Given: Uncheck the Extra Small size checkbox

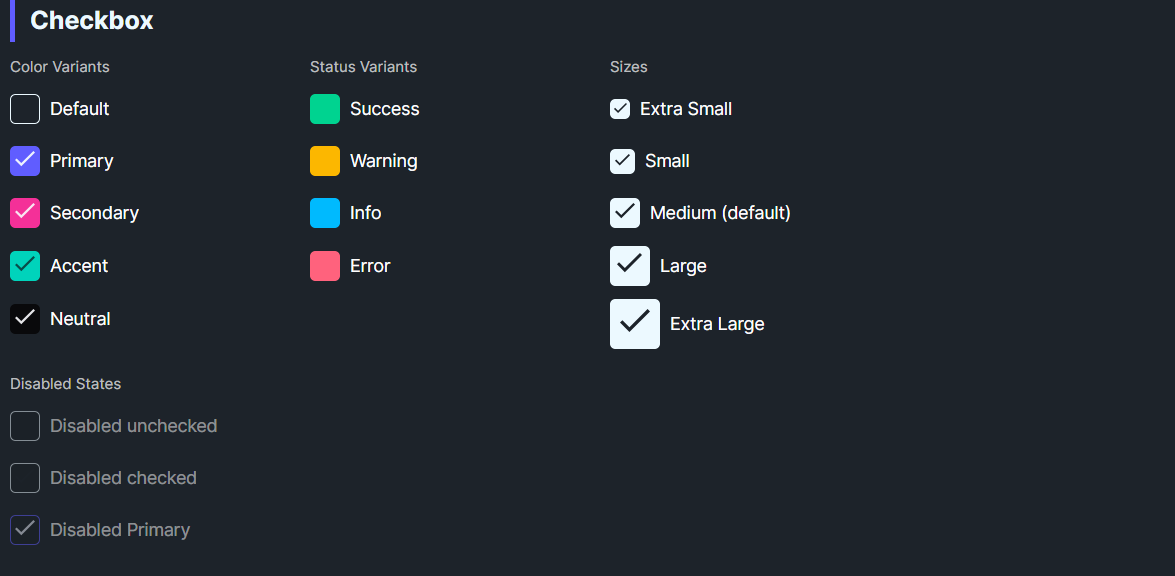Looking at the screenshot, I should (x=620, y=108).
